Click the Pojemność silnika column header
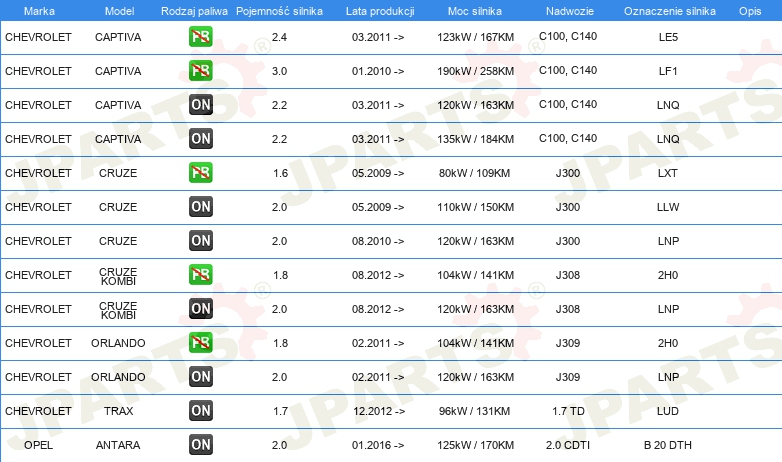Viewport: 782px width, 462px height. coord(279,11)
